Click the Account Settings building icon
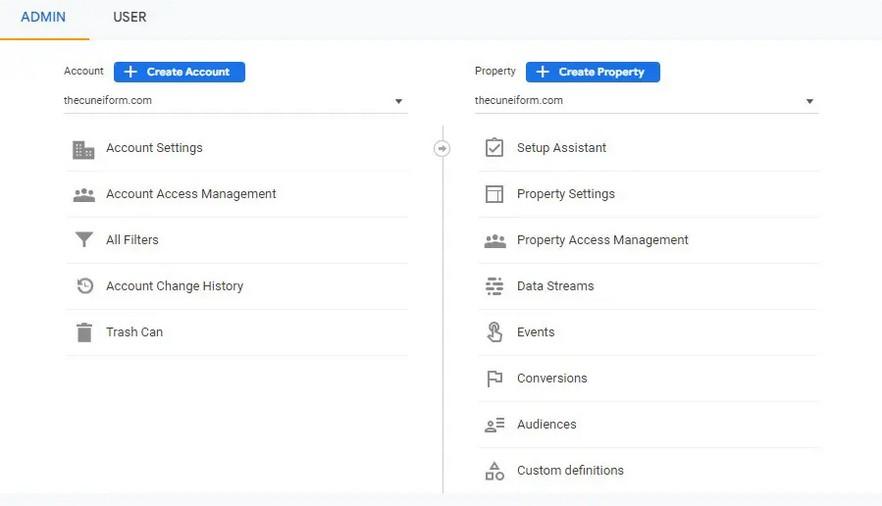Screen dimensions: 882x506 pyautogui.click(x=84, y=150)
